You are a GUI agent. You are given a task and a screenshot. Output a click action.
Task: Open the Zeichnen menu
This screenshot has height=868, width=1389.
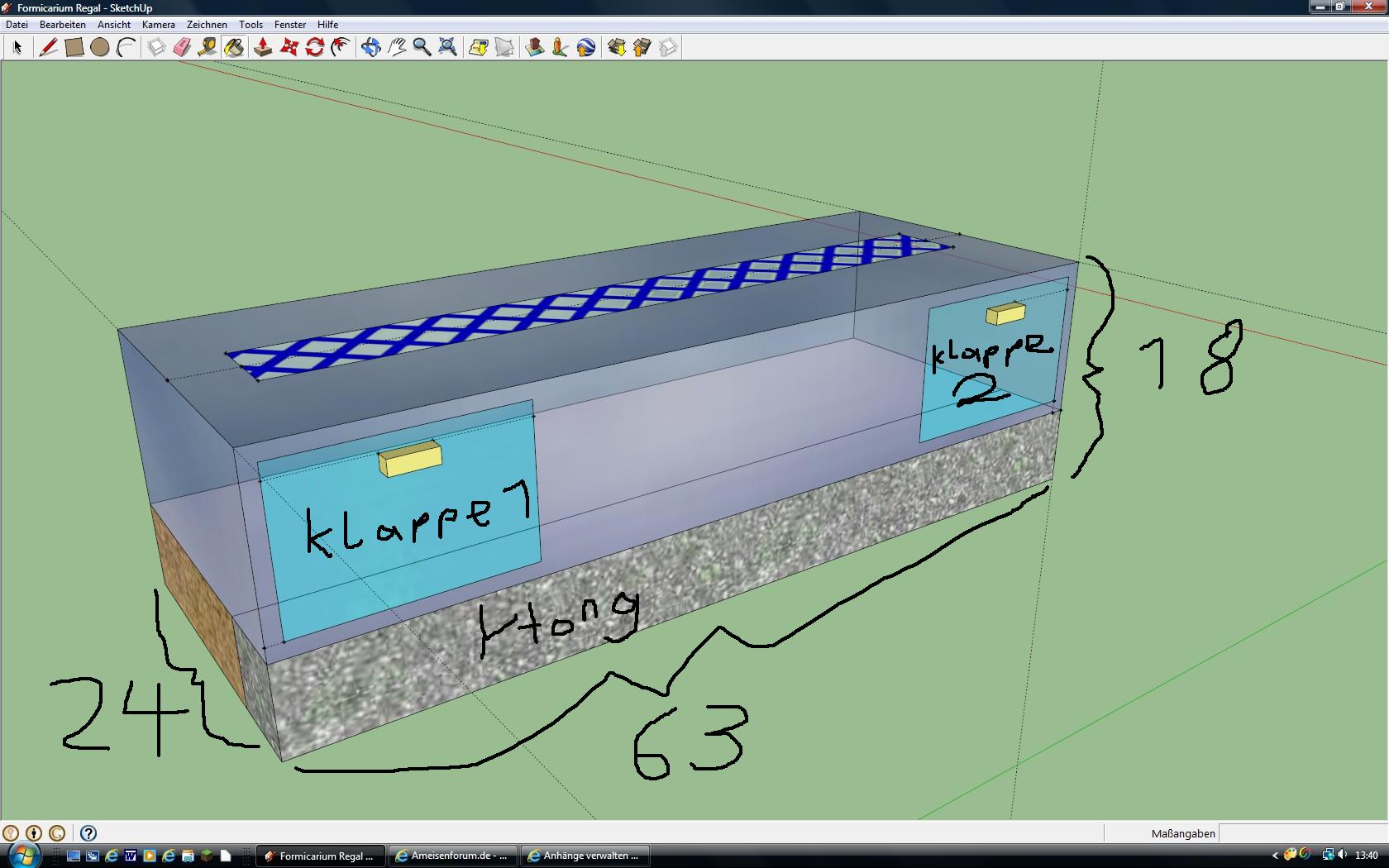click(207, 25)
